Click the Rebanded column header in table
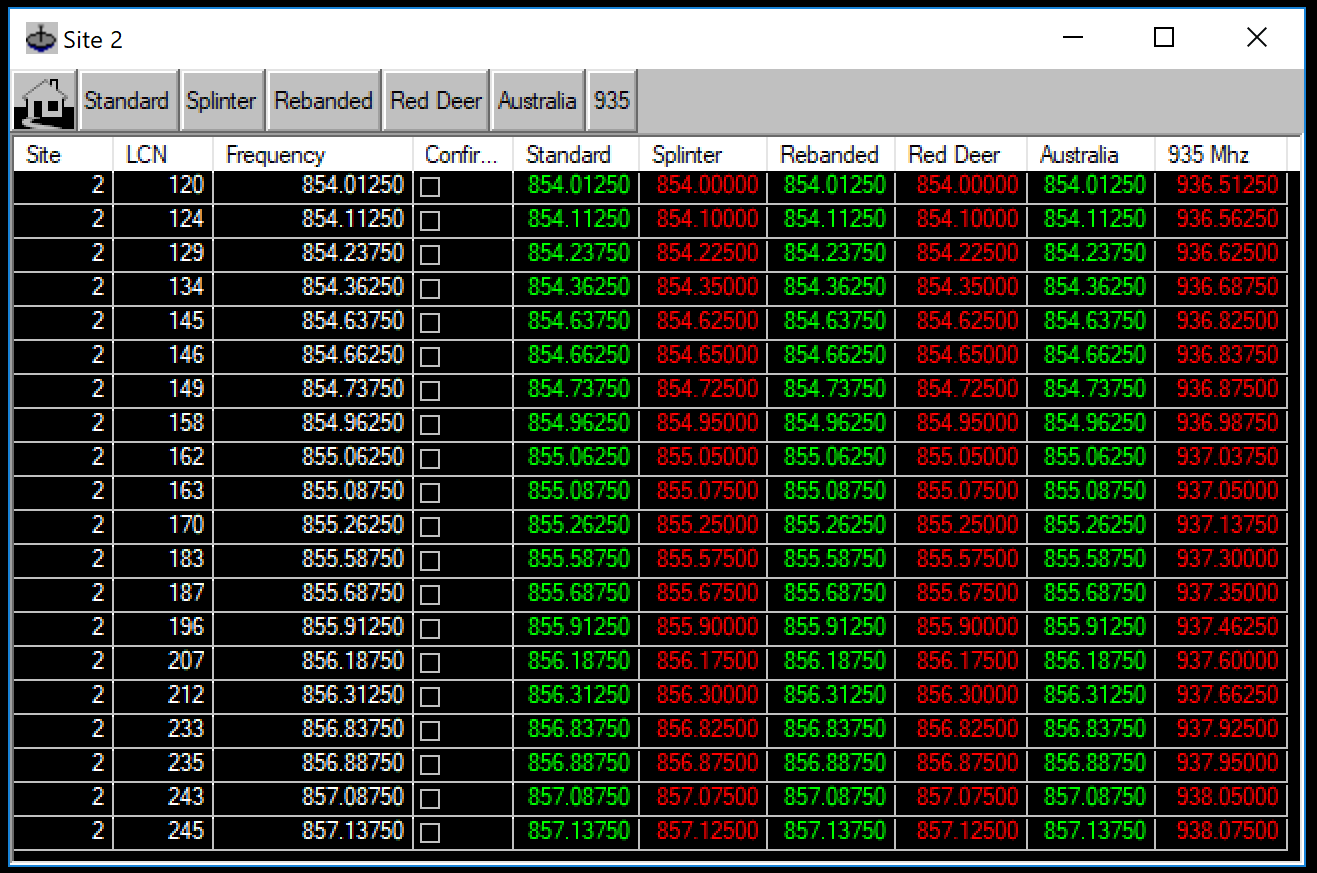Image resolution: width=1317 pixels, height=873 pixels. coord(831,155)
